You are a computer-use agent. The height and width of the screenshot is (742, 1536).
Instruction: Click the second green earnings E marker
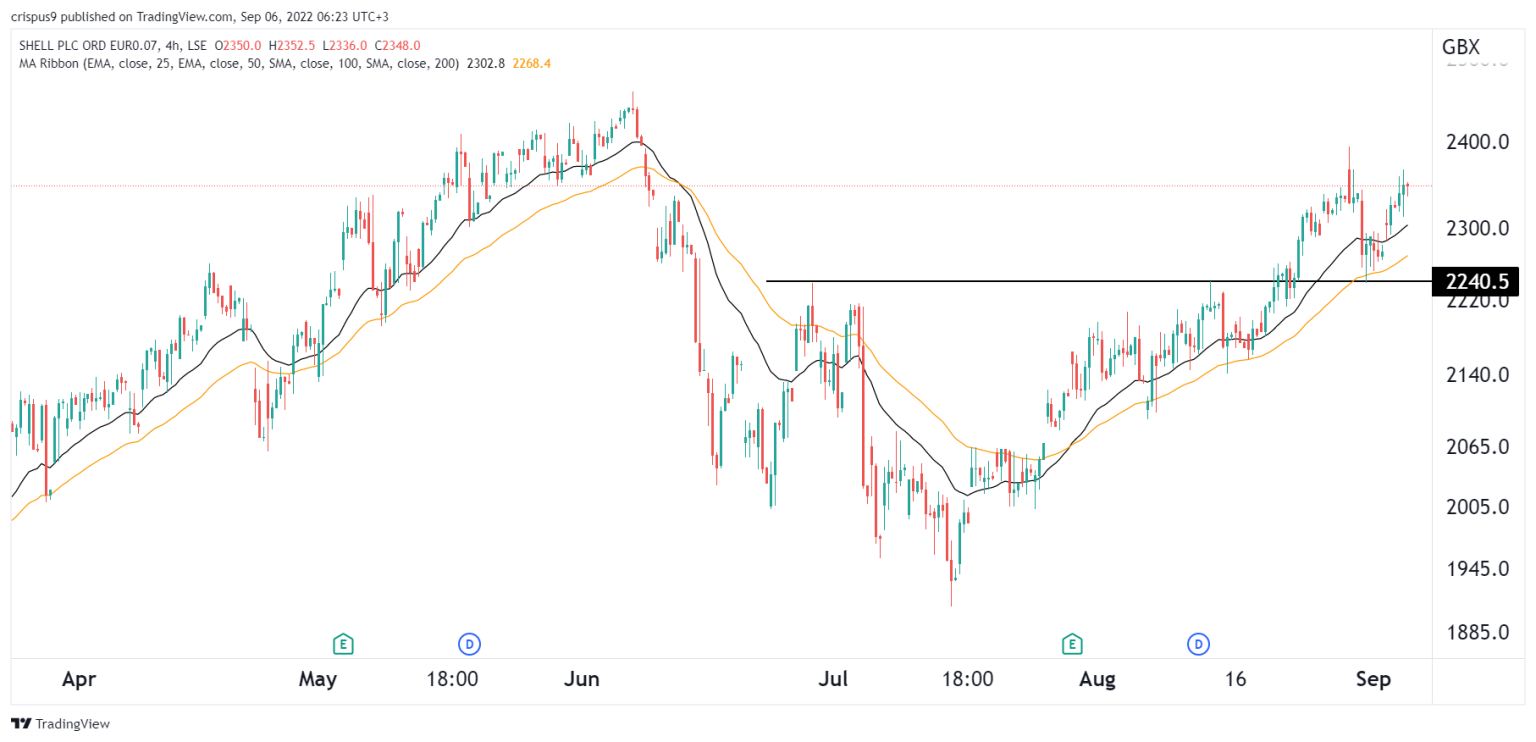coord(1073,642)
